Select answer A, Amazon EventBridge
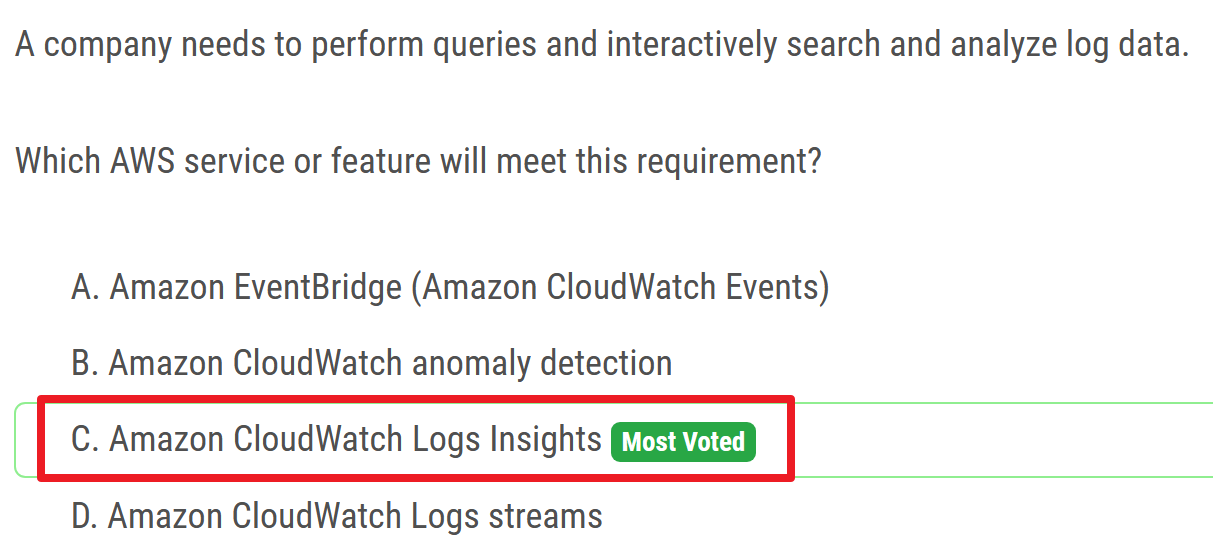Screen dimensions: 1213x554 pyautogui.click(x=450, y=288)
